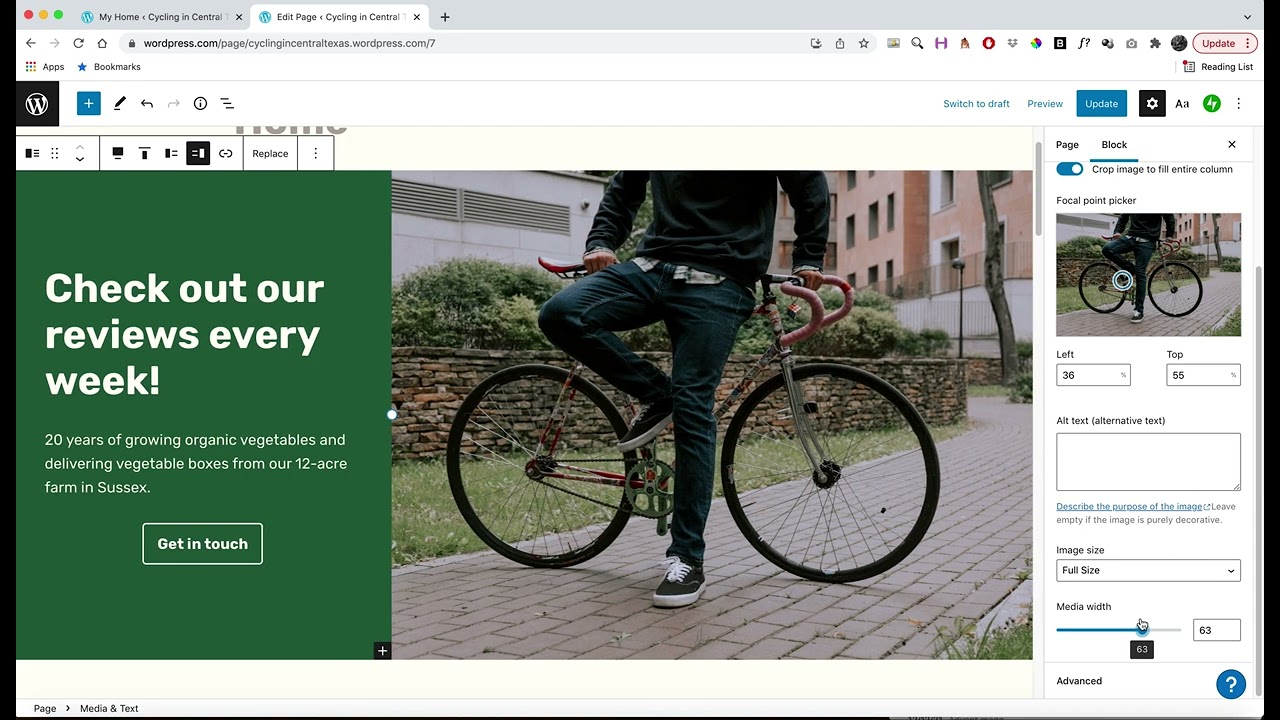Open the List View outline

click(227, 104)
